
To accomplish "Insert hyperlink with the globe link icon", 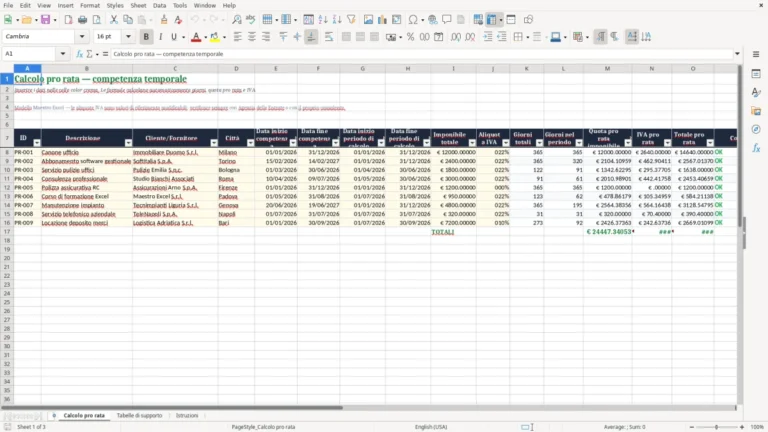I will pyautogui.click(x=432, y=20).
